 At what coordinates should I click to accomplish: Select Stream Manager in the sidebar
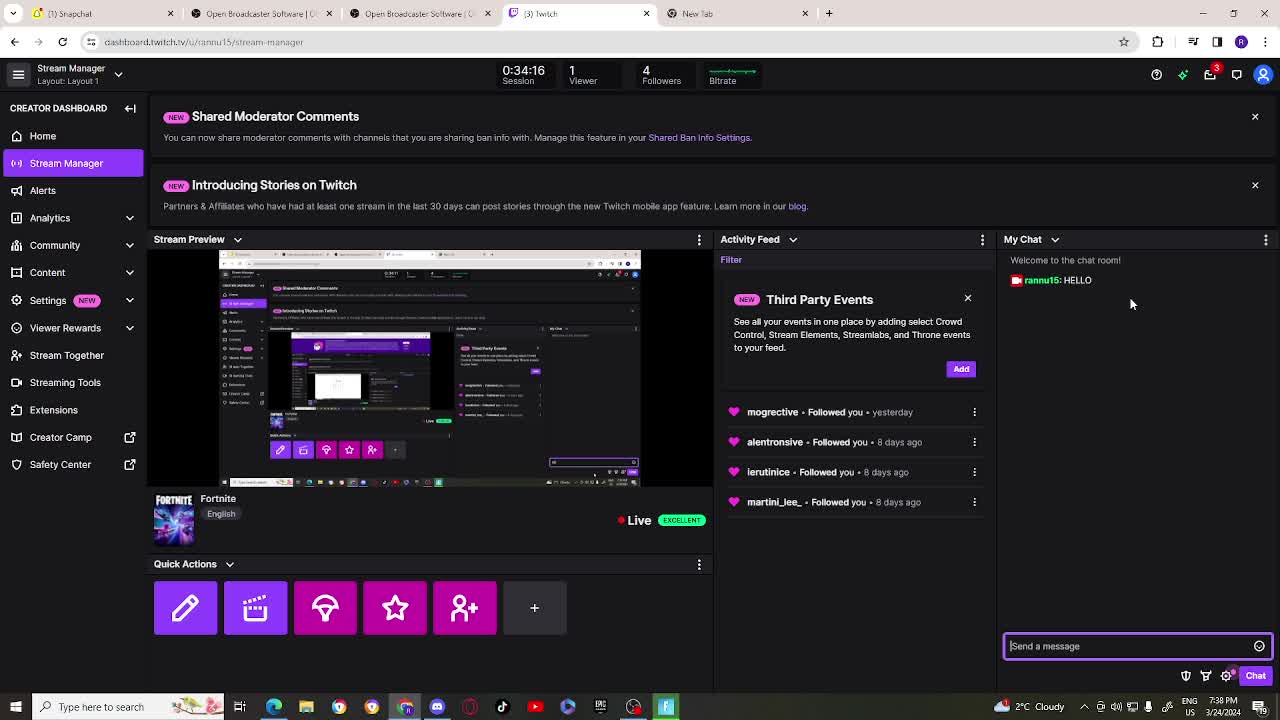point(73,163)
